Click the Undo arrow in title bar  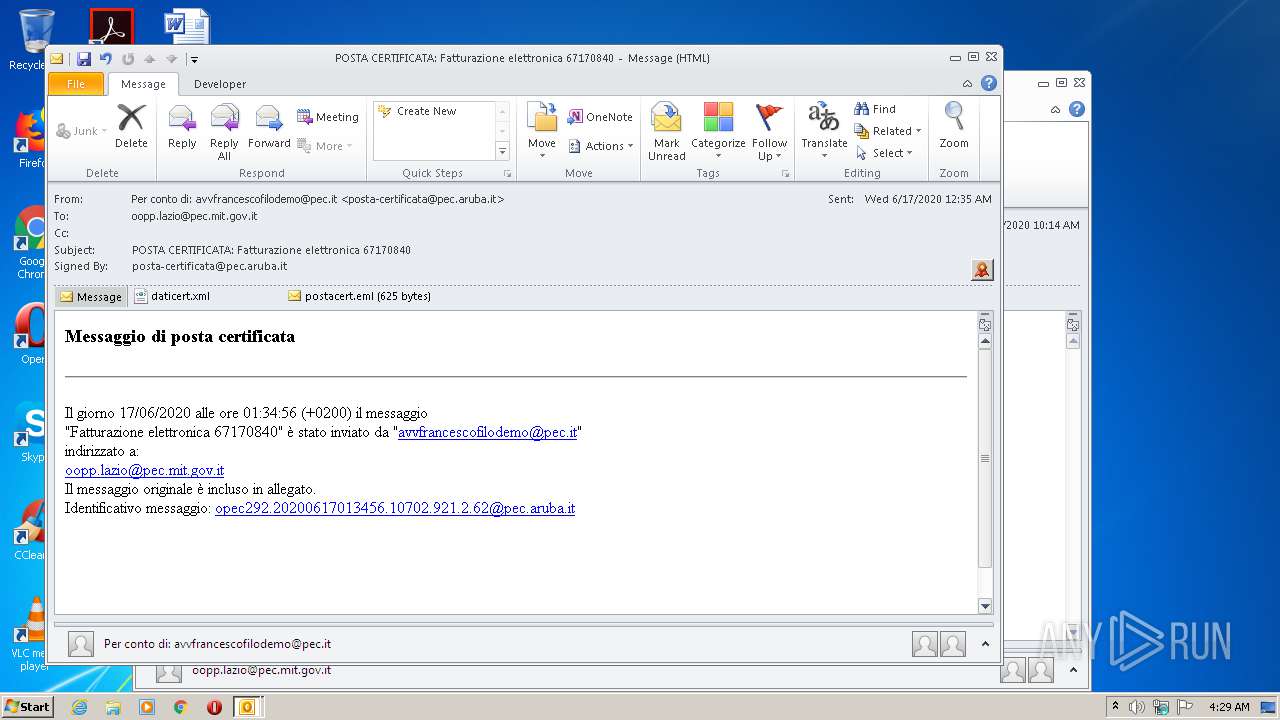coord(106,59)
